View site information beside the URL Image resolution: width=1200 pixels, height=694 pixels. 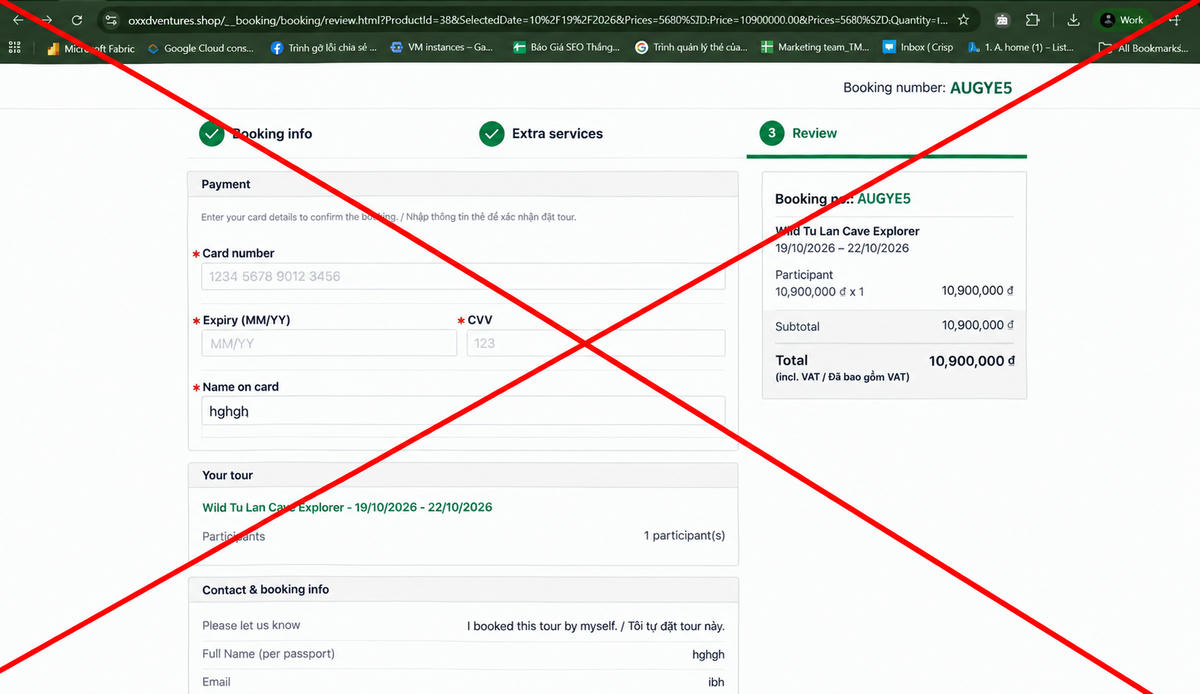(111, 19)
